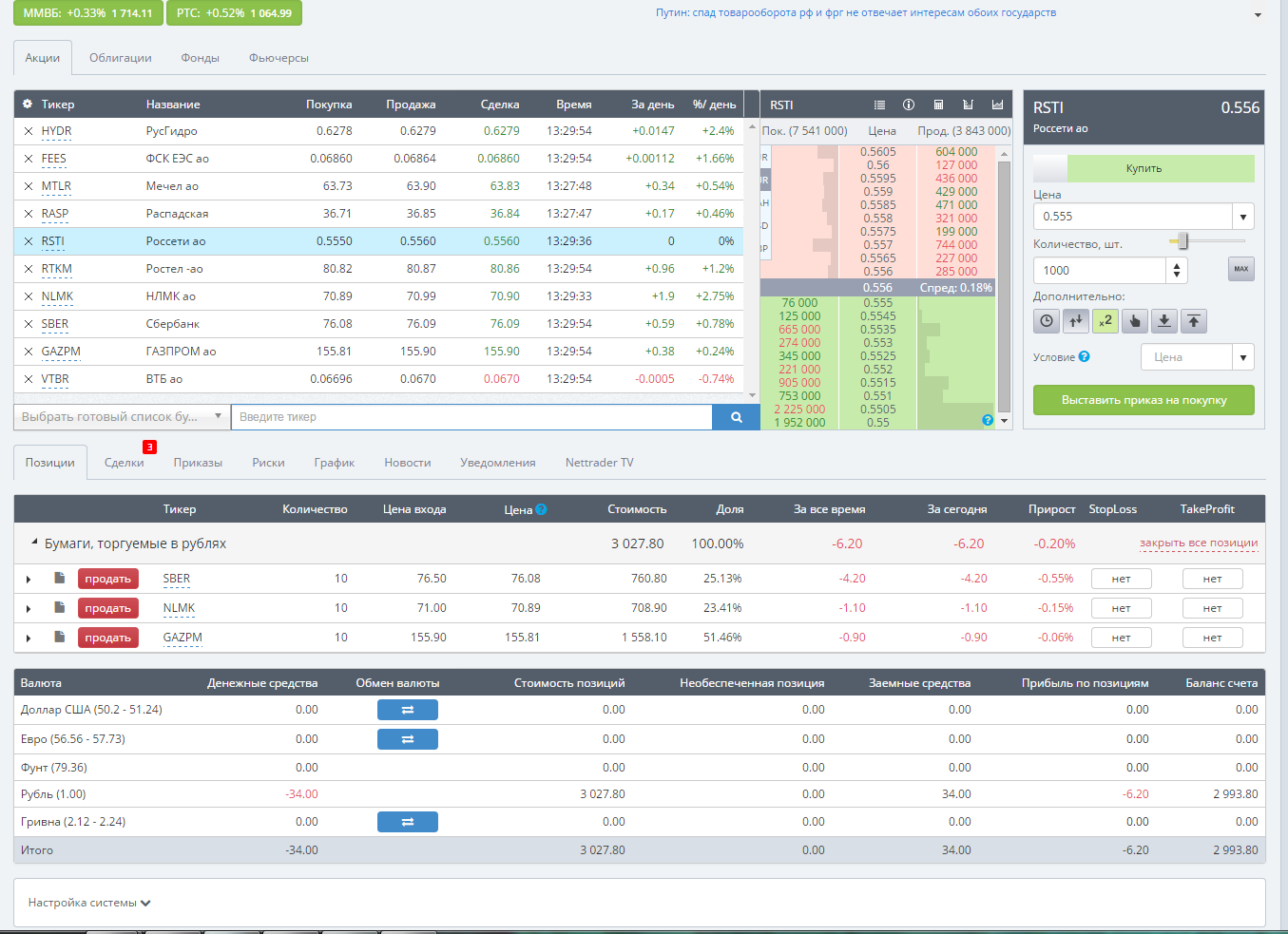Toggle the up-down arrows order option
Image resolution: width=1288 pixels, height=934 pixels.
pos(1076,321)
